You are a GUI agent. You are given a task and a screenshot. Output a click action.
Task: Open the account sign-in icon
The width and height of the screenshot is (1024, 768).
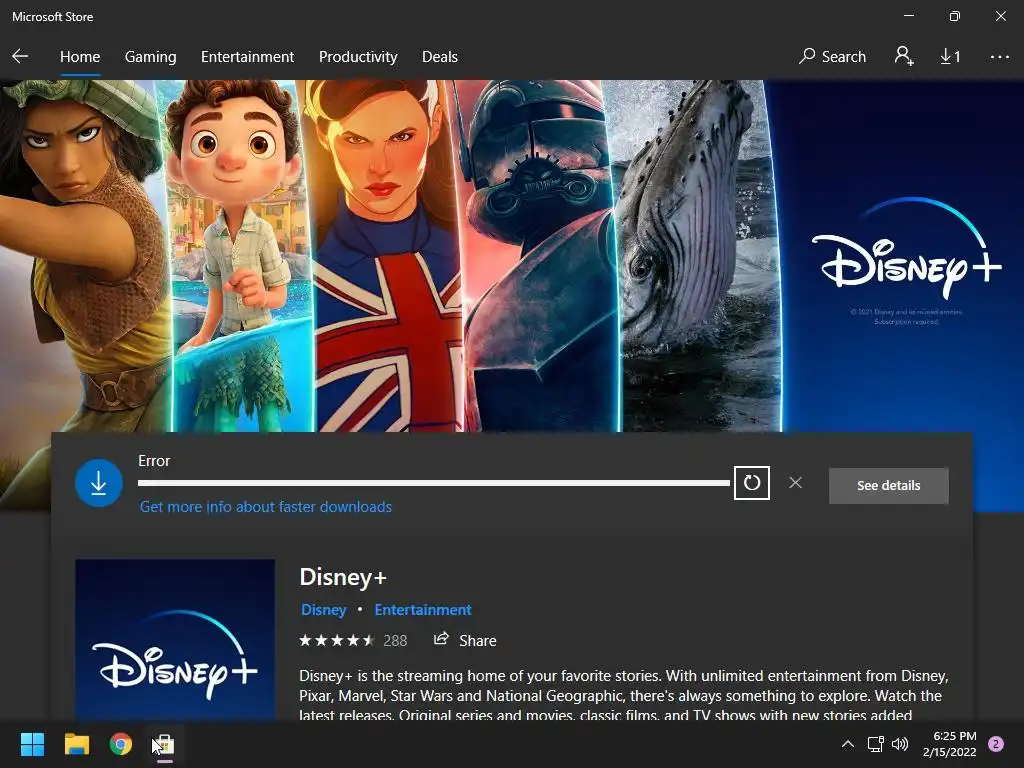pyautogui.click(x=904, y=56)
